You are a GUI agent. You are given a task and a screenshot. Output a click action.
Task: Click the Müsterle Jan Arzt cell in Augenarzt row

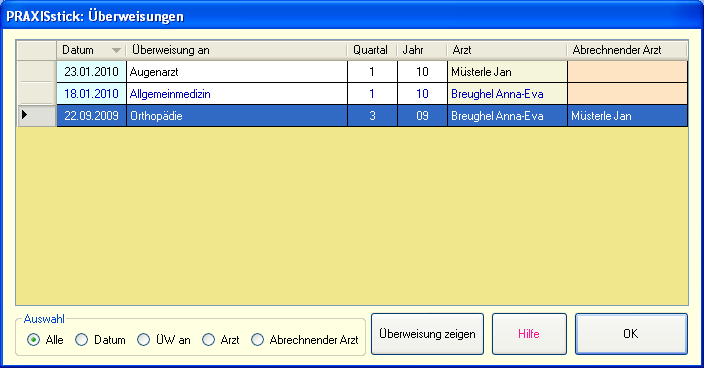pyautogui.click(x=507, y=72)
